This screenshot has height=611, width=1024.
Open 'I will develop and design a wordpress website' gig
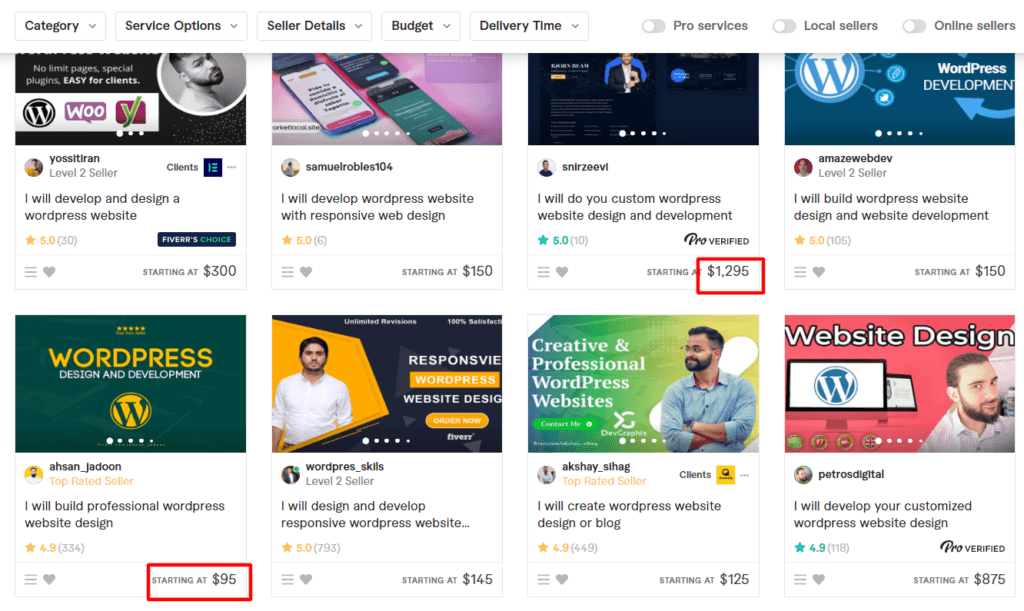click(103, 207)
